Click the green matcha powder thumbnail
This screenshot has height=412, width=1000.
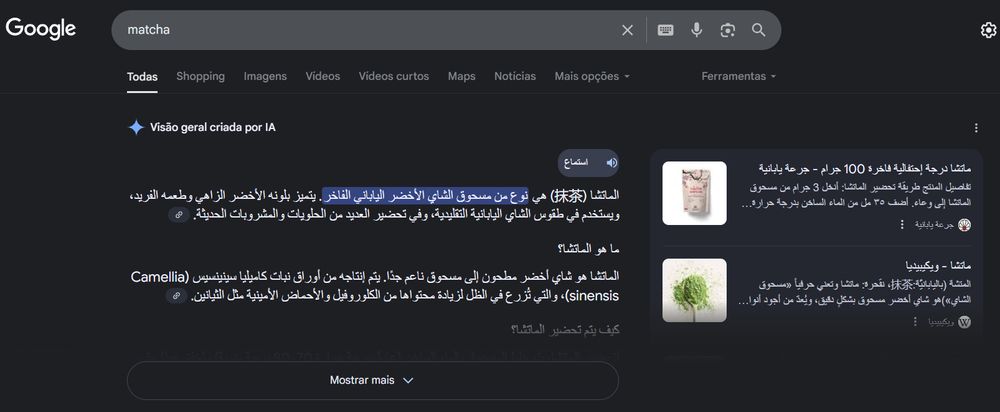[x=695, y=290]
